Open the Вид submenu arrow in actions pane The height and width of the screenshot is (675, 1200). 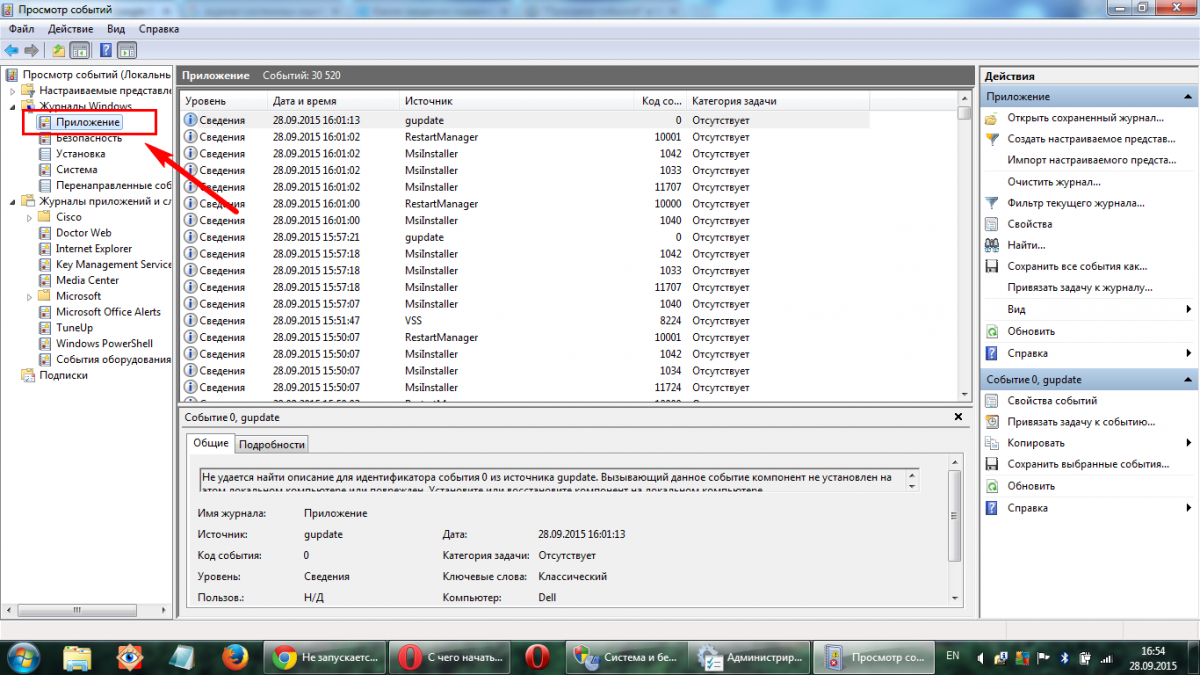point(1189,310)
